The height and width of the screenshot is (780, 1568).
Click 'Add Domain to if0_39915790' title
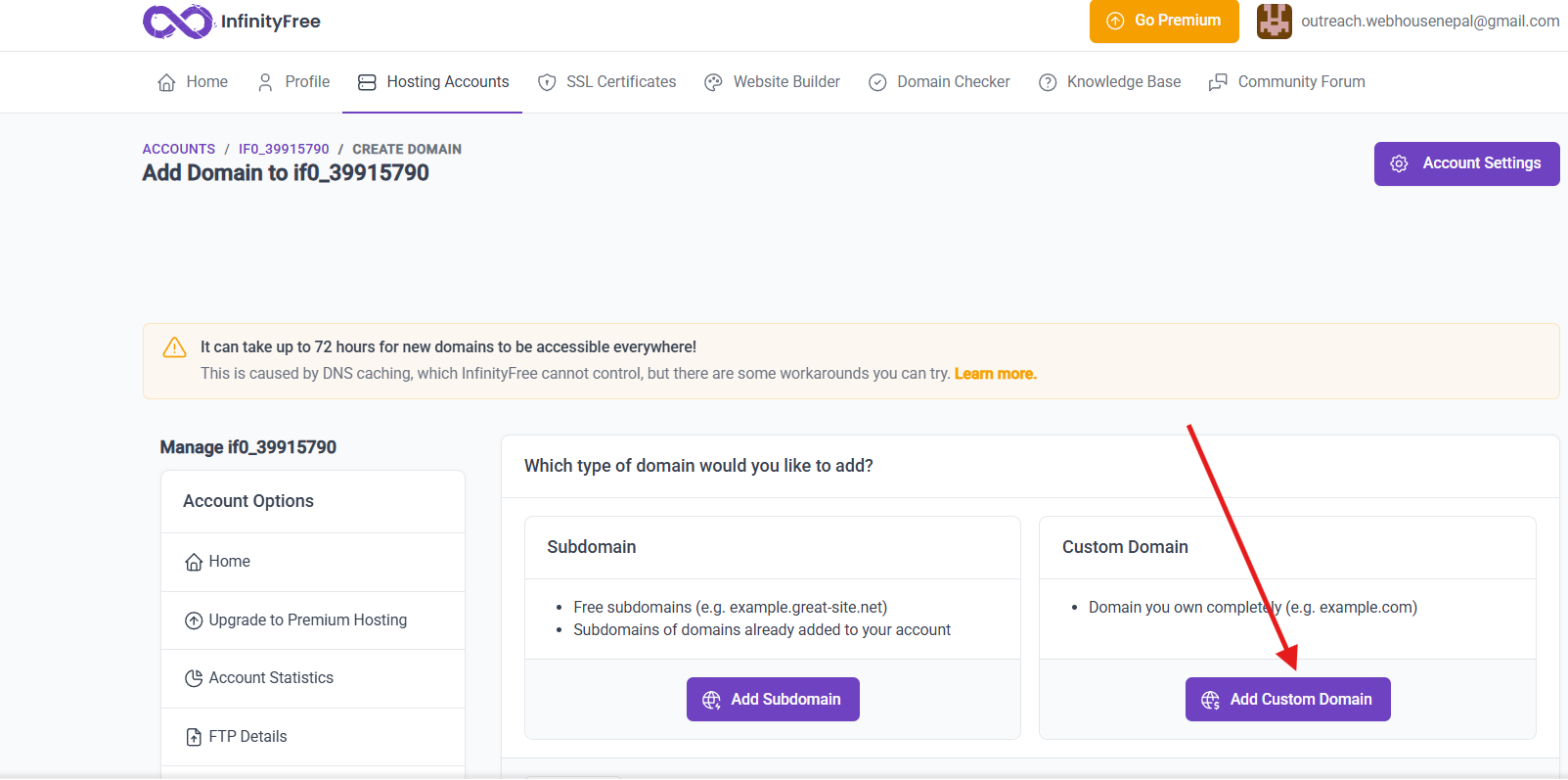tap(286, 173)
